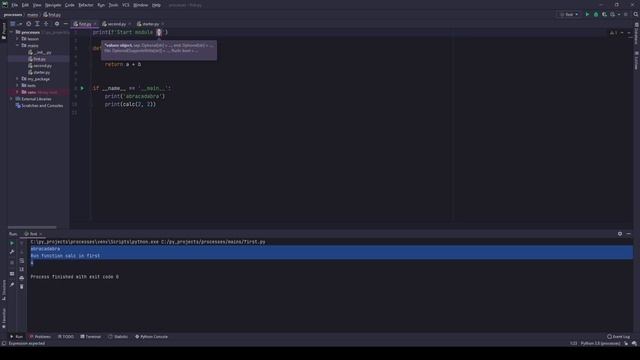Select first.py in the project tree
Image resolution: width=640 pixels, height=360 pixels.
pyautogui.click(x=37, y=59)
